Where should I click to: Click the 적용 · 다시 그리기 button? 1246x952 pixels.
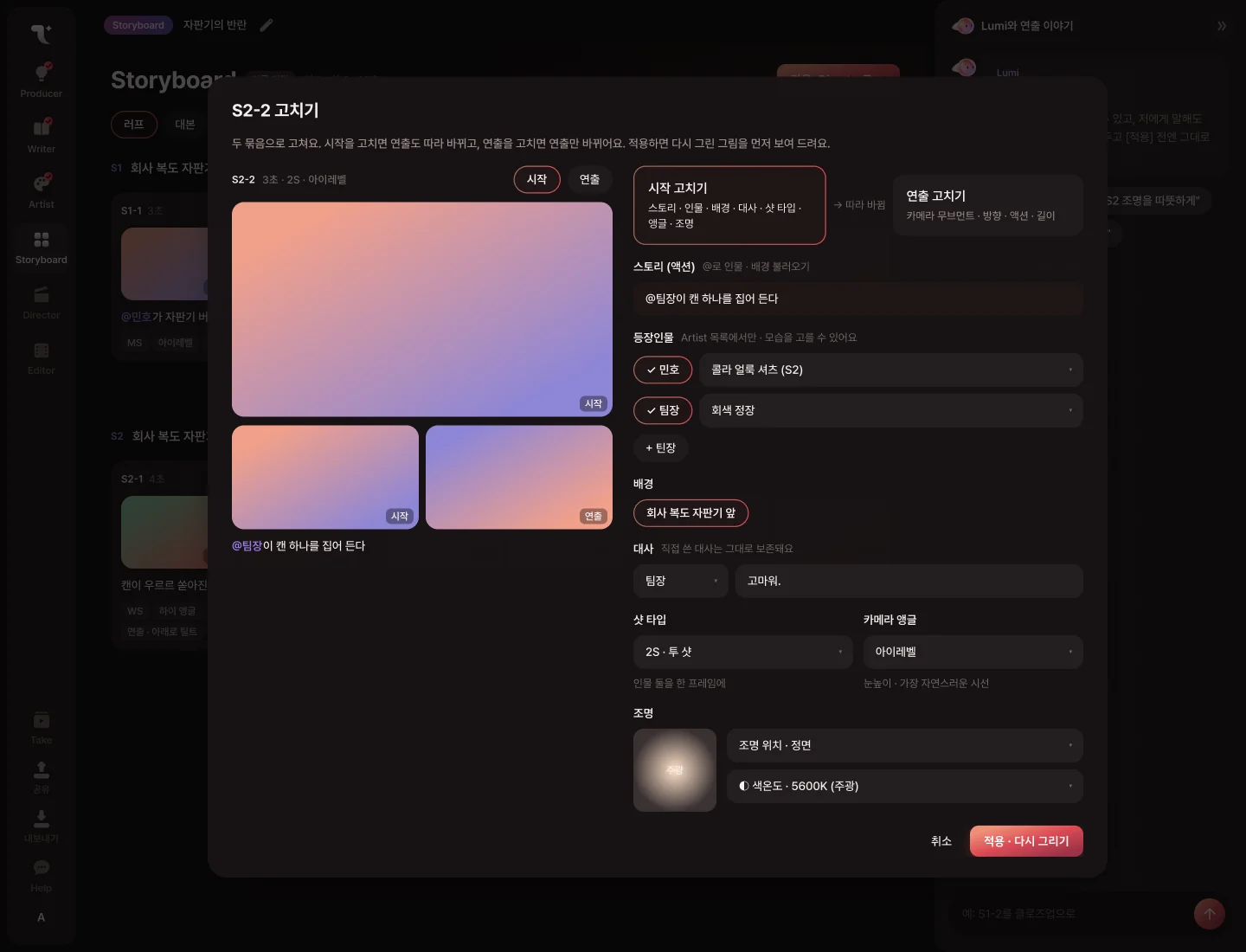[1026, 841]
